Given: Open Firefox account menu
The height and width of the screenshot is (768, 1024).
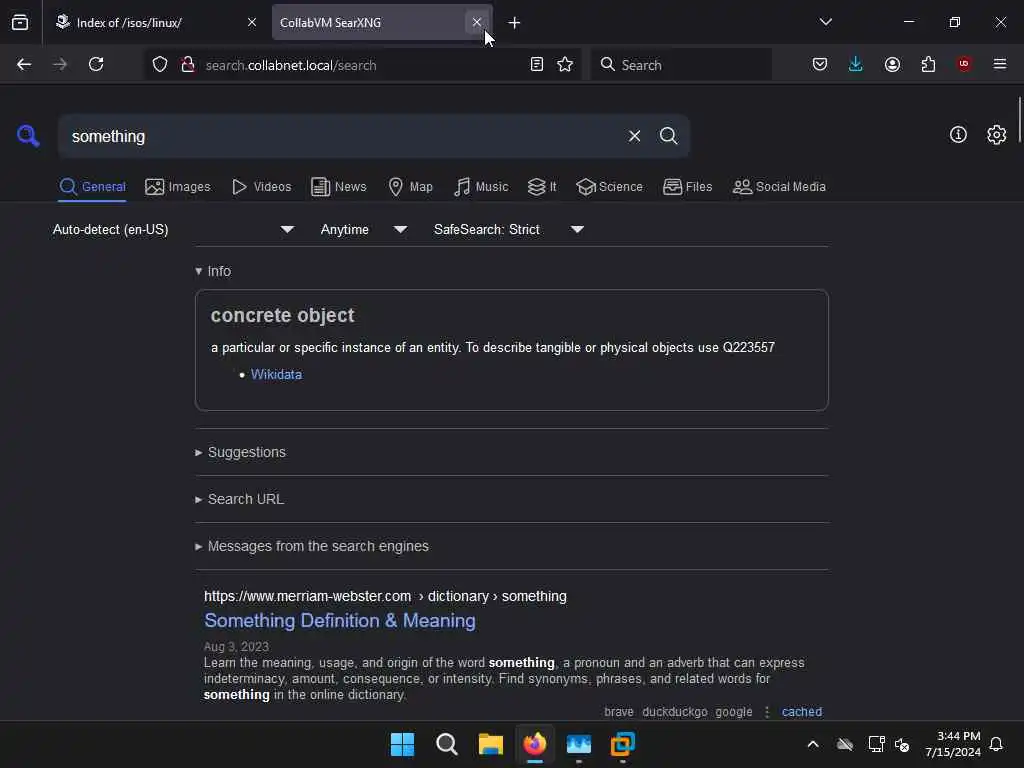Looking at the screenshot, I should (892, 64).
